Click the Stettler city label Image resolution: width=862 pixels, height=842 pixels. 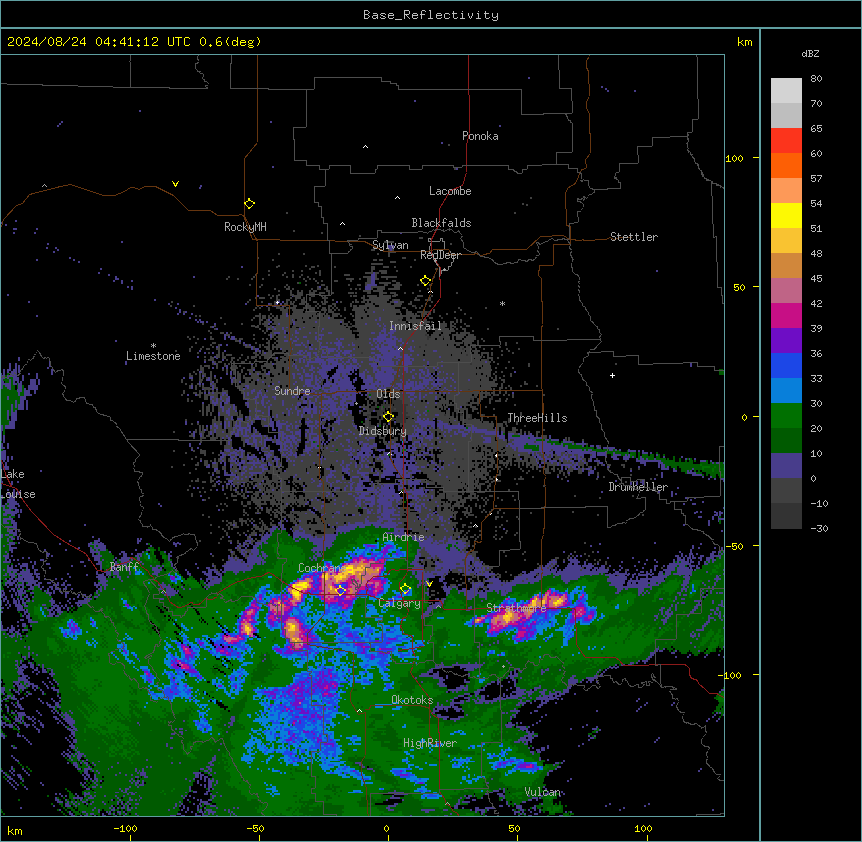[x=634, y=237]
